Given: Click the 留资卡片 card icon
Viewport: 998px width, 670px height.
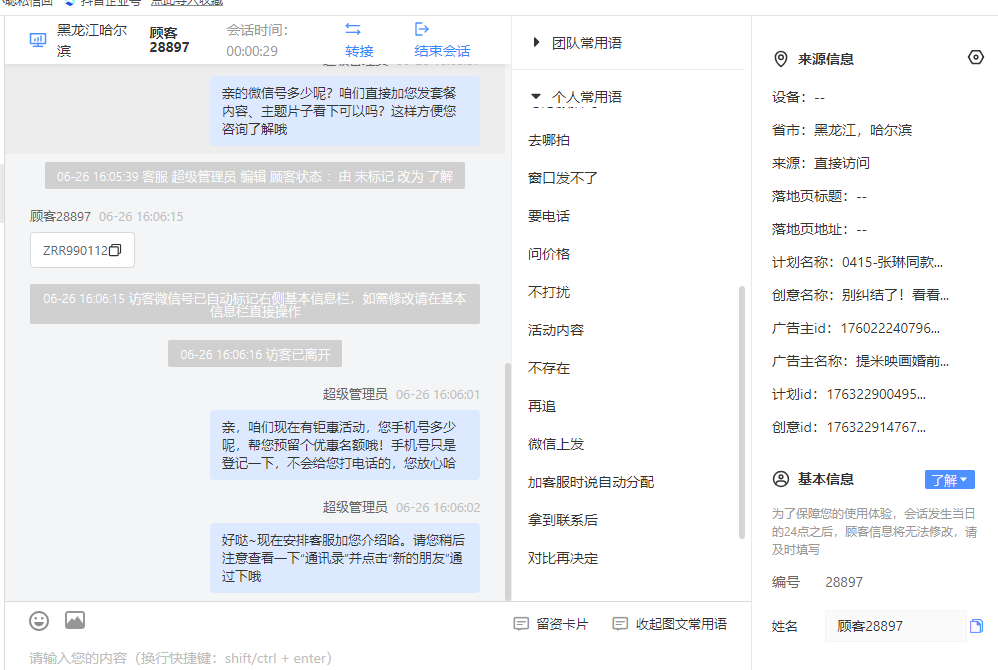Looking at the screenshot, I should point(521,624).
